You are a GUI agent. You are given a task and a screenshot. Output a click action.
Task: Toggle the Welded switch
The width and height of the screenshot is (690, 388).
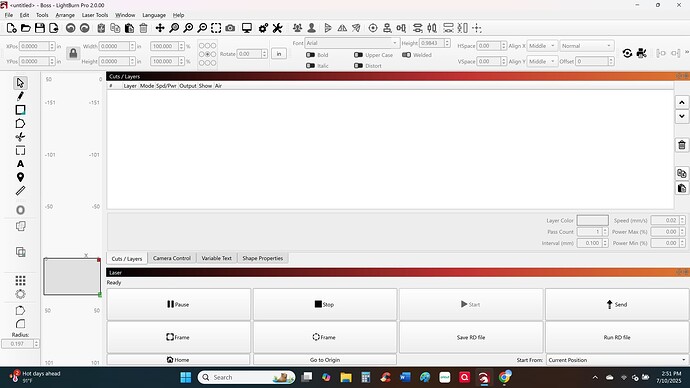click(406, 55)
